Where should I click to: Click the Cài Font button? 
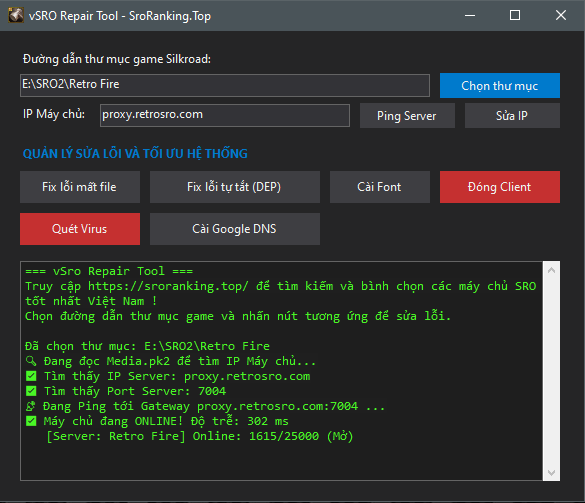pos(380,187)
